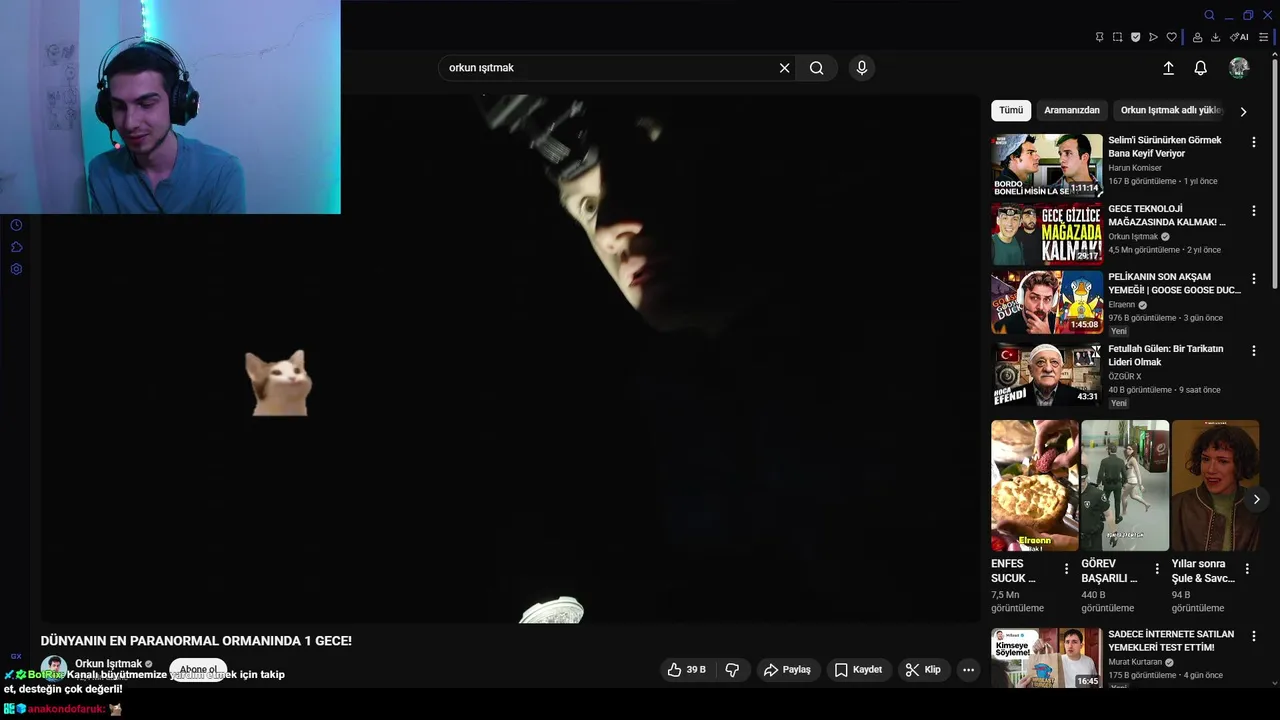Open the Easy Setup sliders icon
This screenshot has width=1280, height=720.
pyautogui.click(x=1264, y=37)
